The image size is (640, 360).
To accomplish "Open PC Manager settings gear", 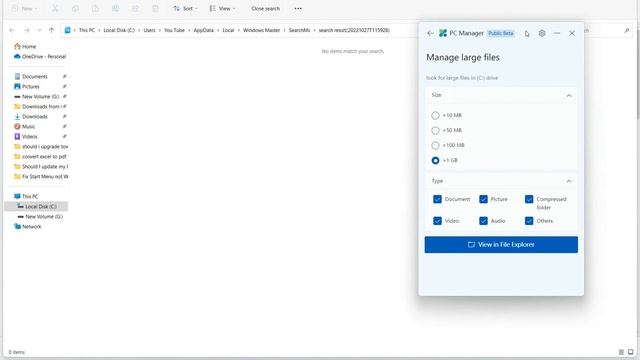I will 542,33.
